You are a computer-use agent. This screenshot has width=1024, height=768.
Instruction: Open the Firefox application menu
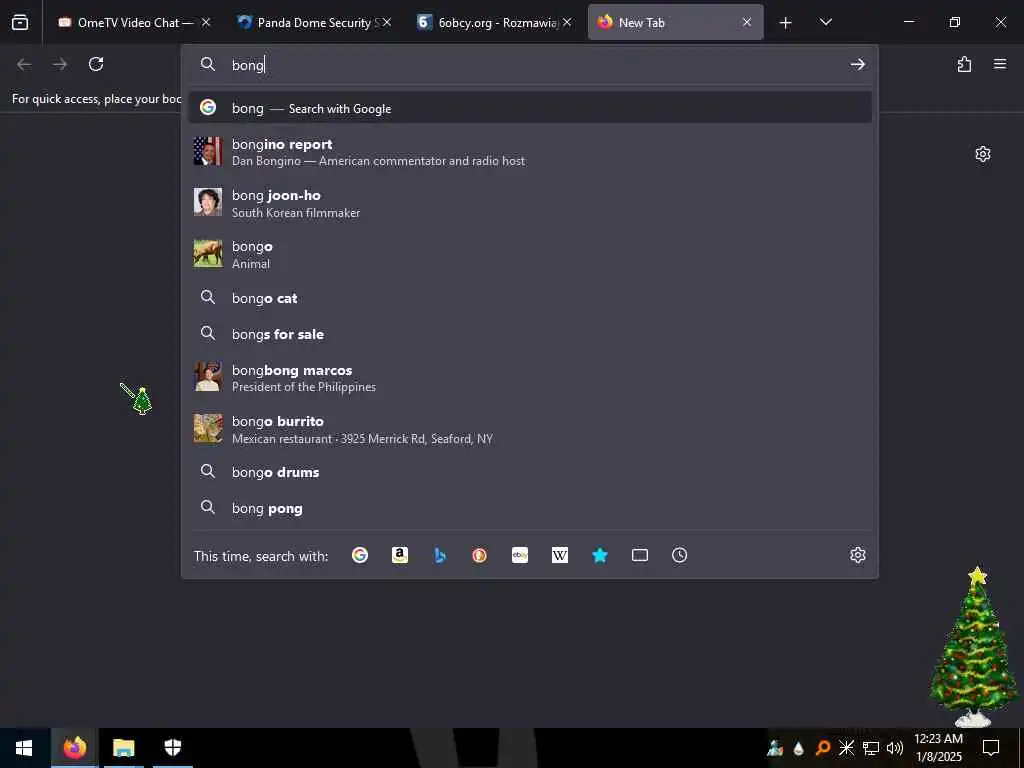(1000, 64)
